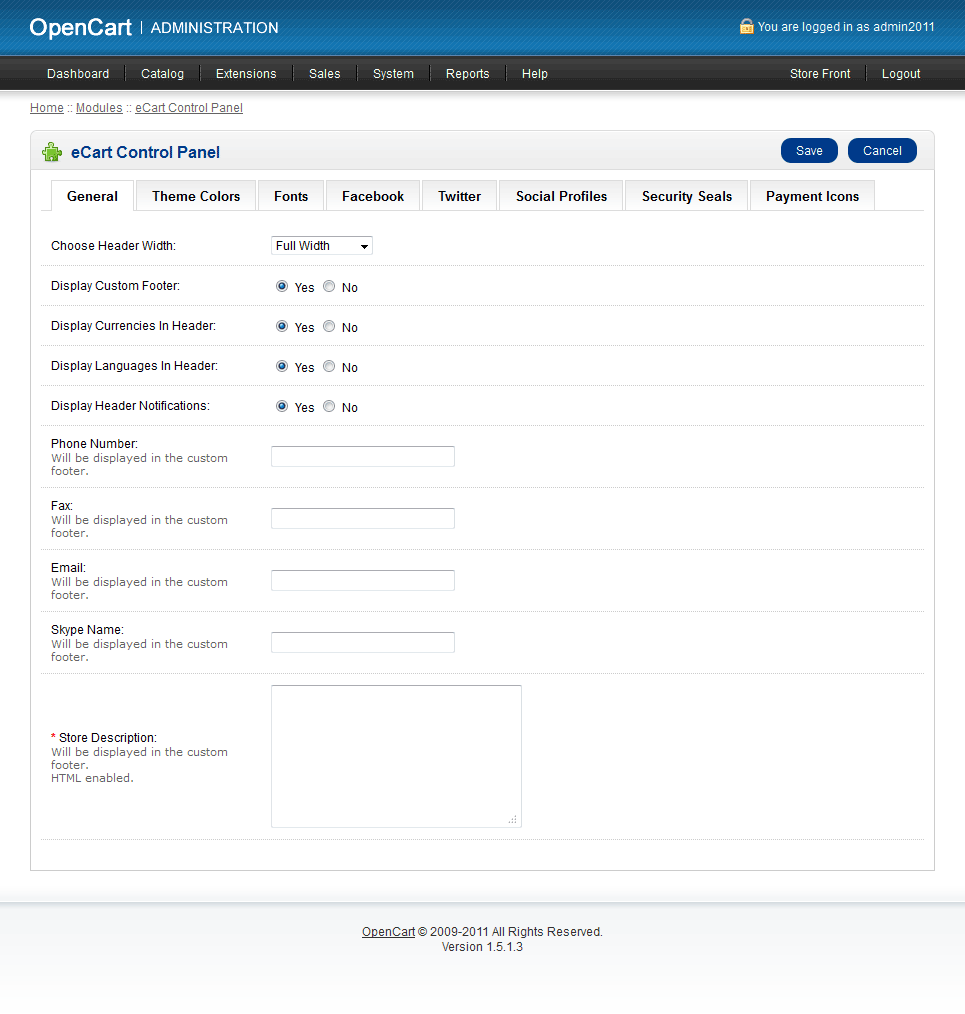The width and height of the screenshot is (965, 1014).
Task: Click the 'eCart Control Panel' page heading
Action: pos(146,152)
